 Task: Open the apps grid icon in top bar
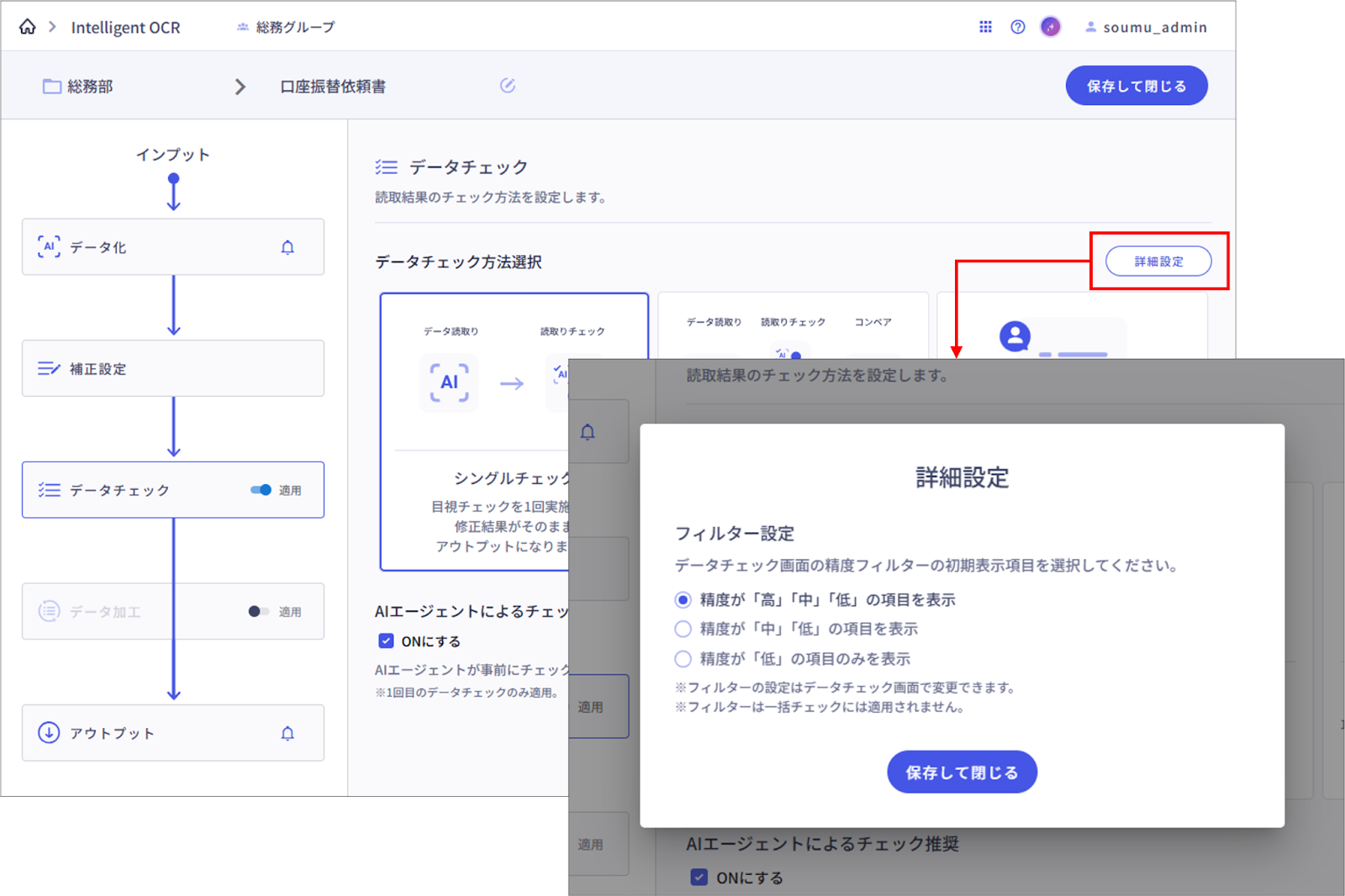pyautogui.click(x=985, y=26)
